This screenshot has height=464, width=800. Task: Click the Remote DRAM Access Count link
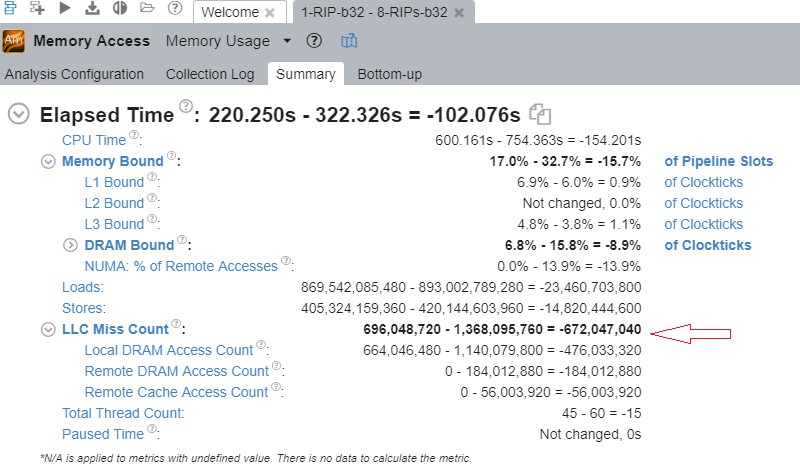tap(177, 371)
